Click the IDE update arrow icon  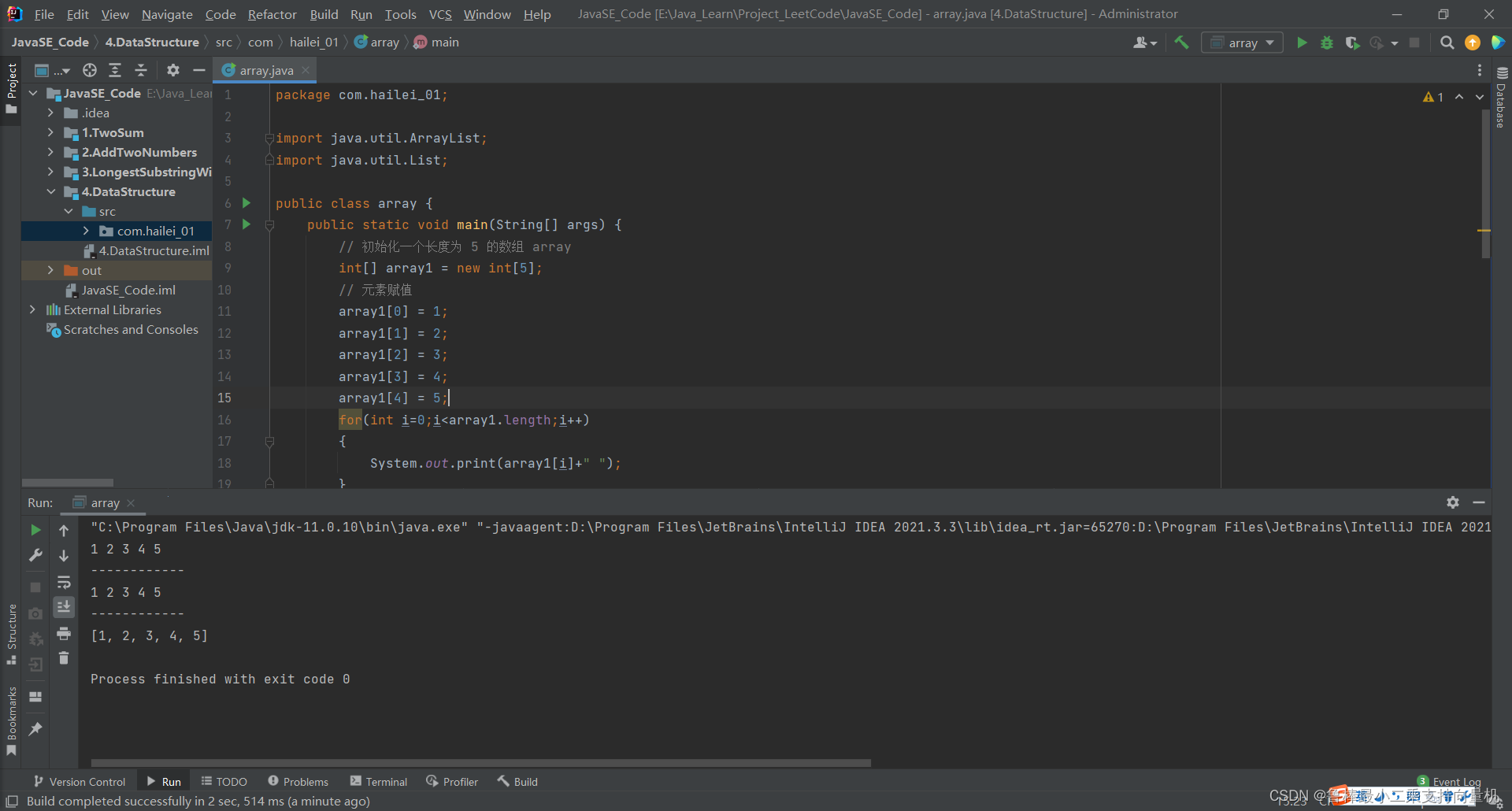(1472, 43)
